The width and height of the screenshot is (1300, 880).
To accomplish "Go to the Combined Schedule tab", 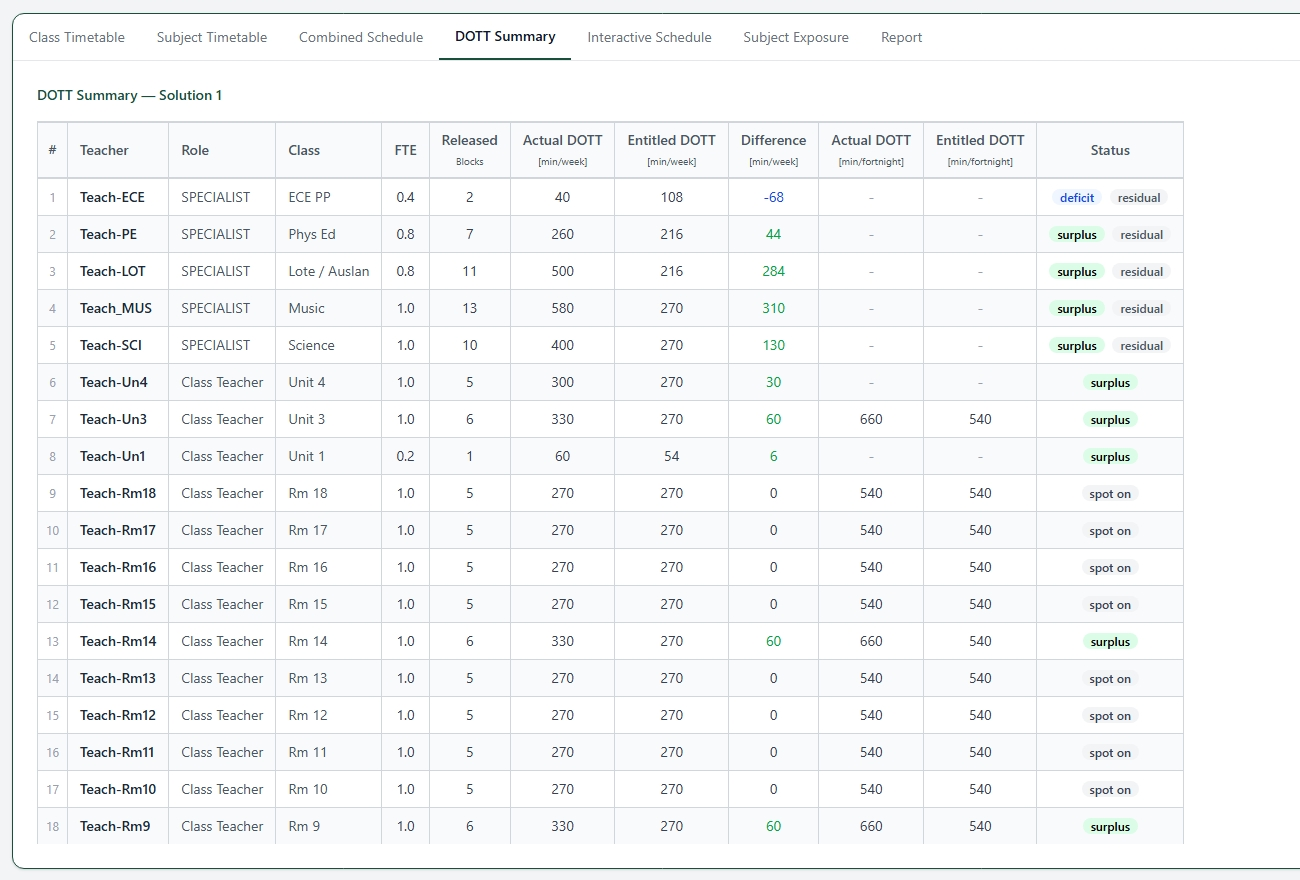I will click(361, 37).
